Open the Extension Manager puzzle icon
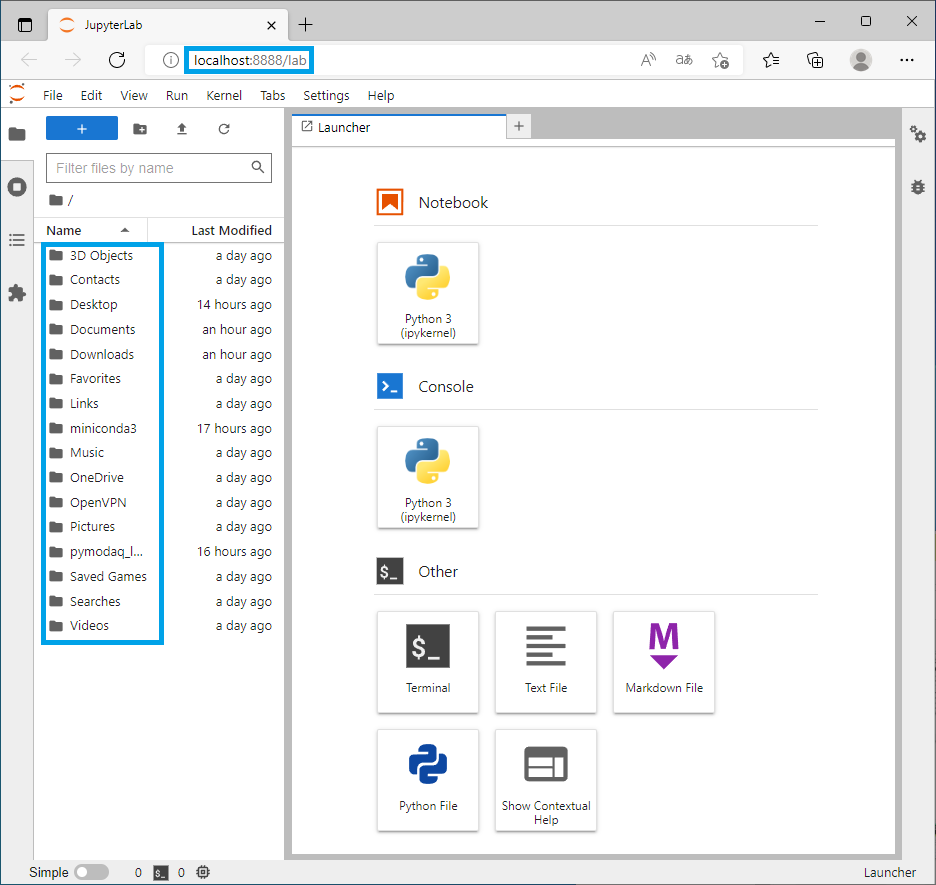This screenshot has height=885, width=936. coord(17,293)
